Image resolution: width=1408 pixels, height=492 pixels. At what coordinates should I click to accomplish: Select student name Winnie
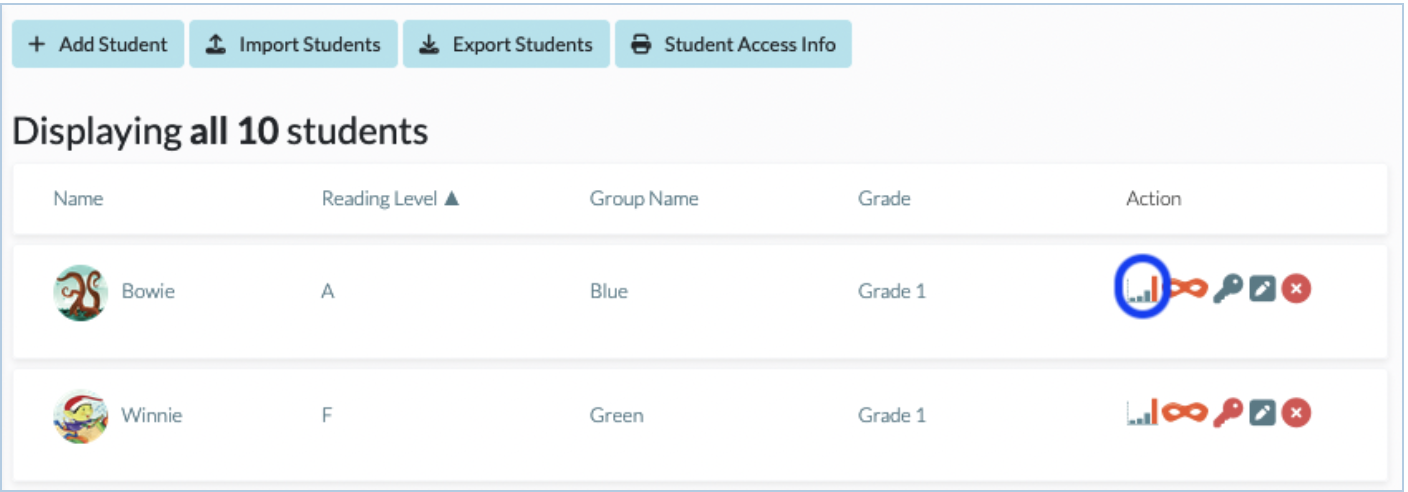point(152,414)
